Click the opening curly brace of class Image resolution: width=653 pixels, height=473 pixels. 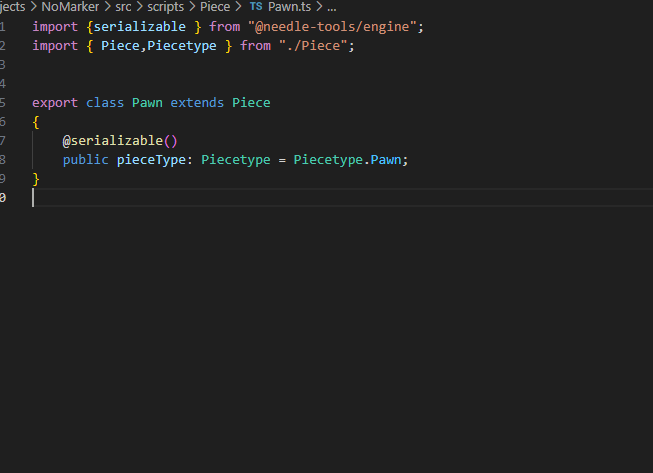(x=36, y=121)
